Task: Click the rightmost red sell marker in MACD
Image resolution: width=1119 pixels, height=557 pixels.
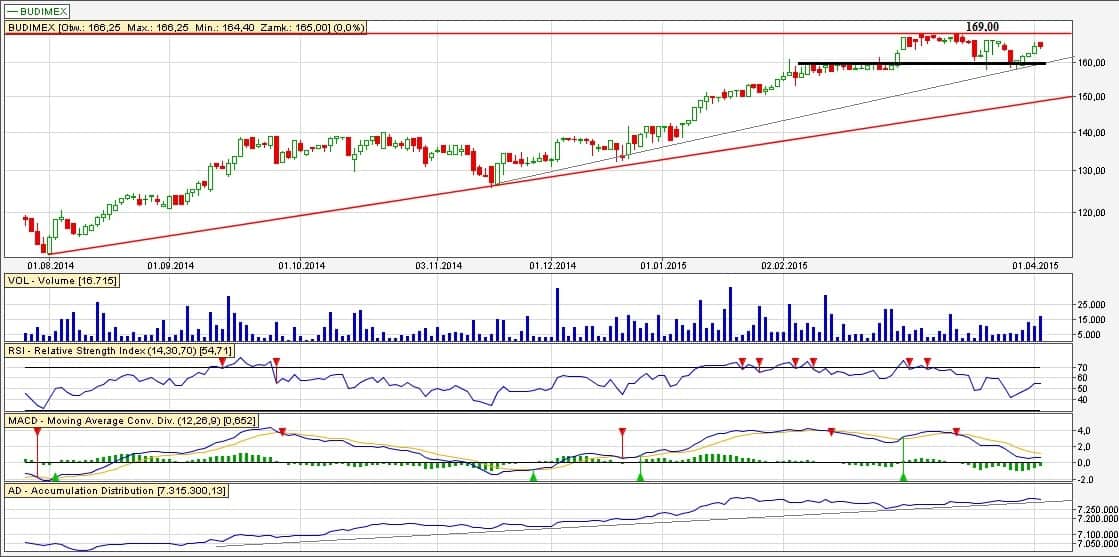Action: coord(957,432)
